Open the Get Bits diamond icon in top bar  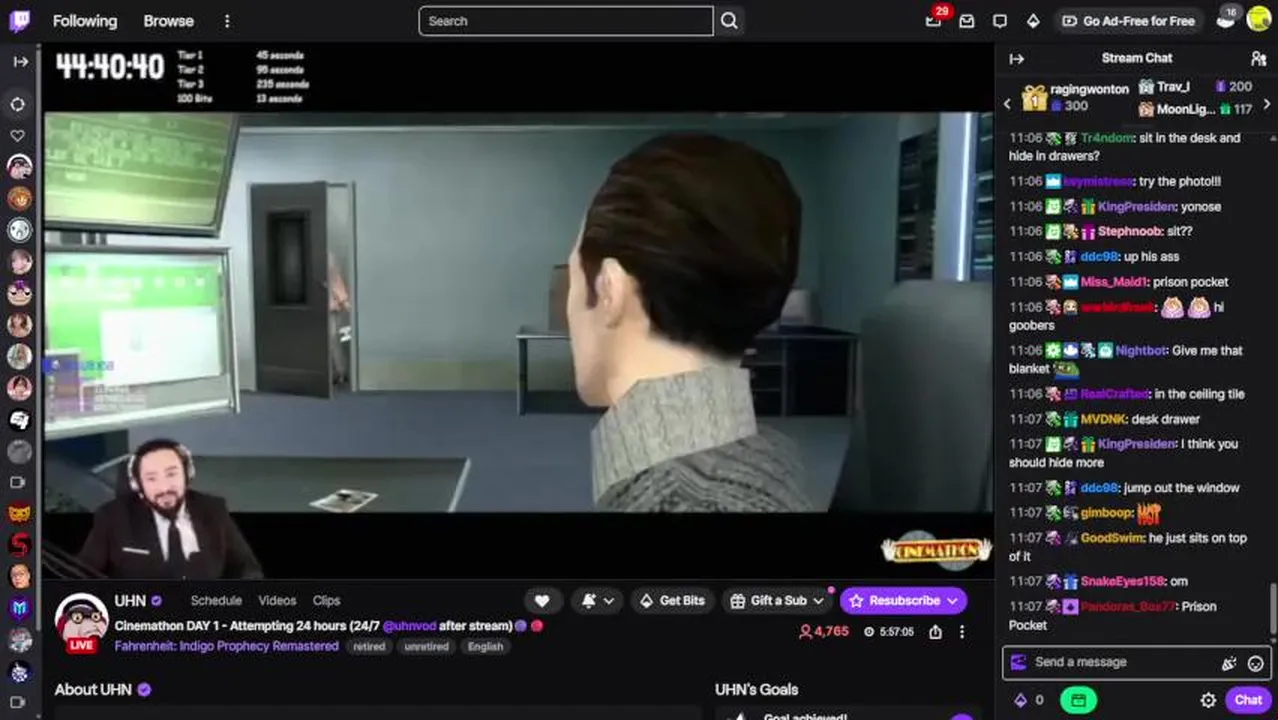(x=1033, y=21)
